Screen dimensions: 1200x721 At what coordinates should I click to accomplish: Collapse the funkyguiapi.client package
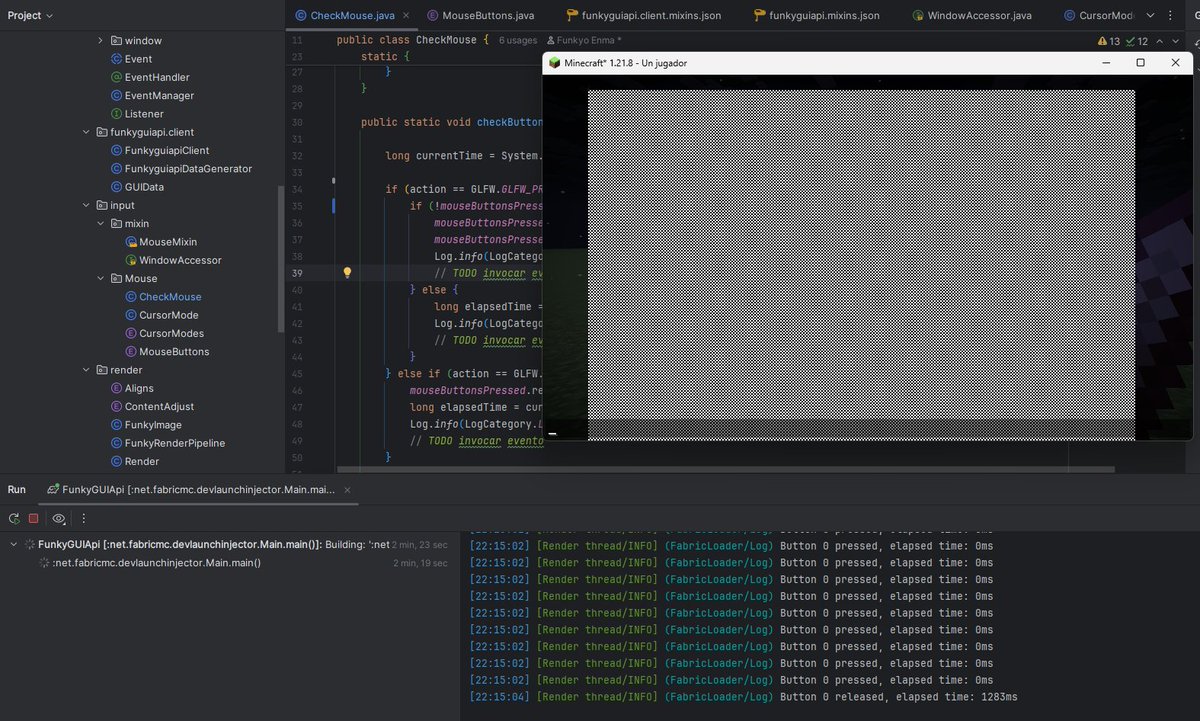86,132
